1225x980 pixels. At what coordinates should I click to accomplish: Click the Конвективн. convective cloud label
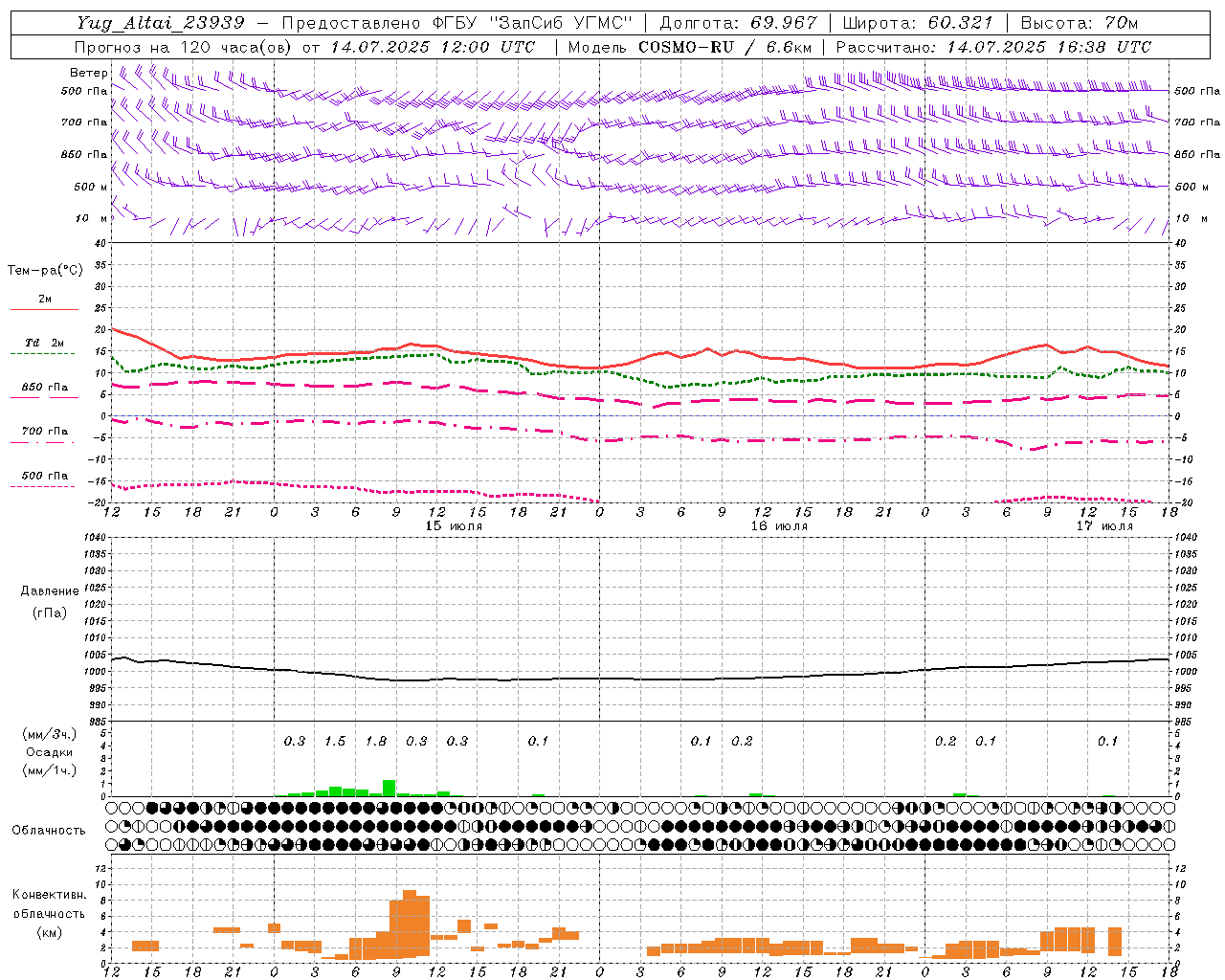click(49, 895)
